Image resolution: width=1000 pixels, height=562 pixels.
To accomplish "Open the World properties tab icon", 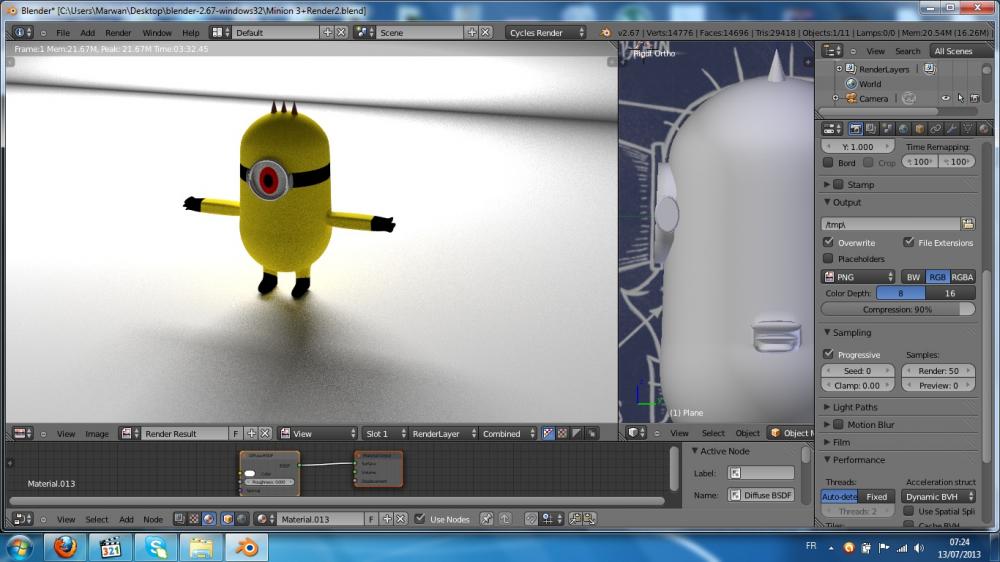I will tap(904, 129).
